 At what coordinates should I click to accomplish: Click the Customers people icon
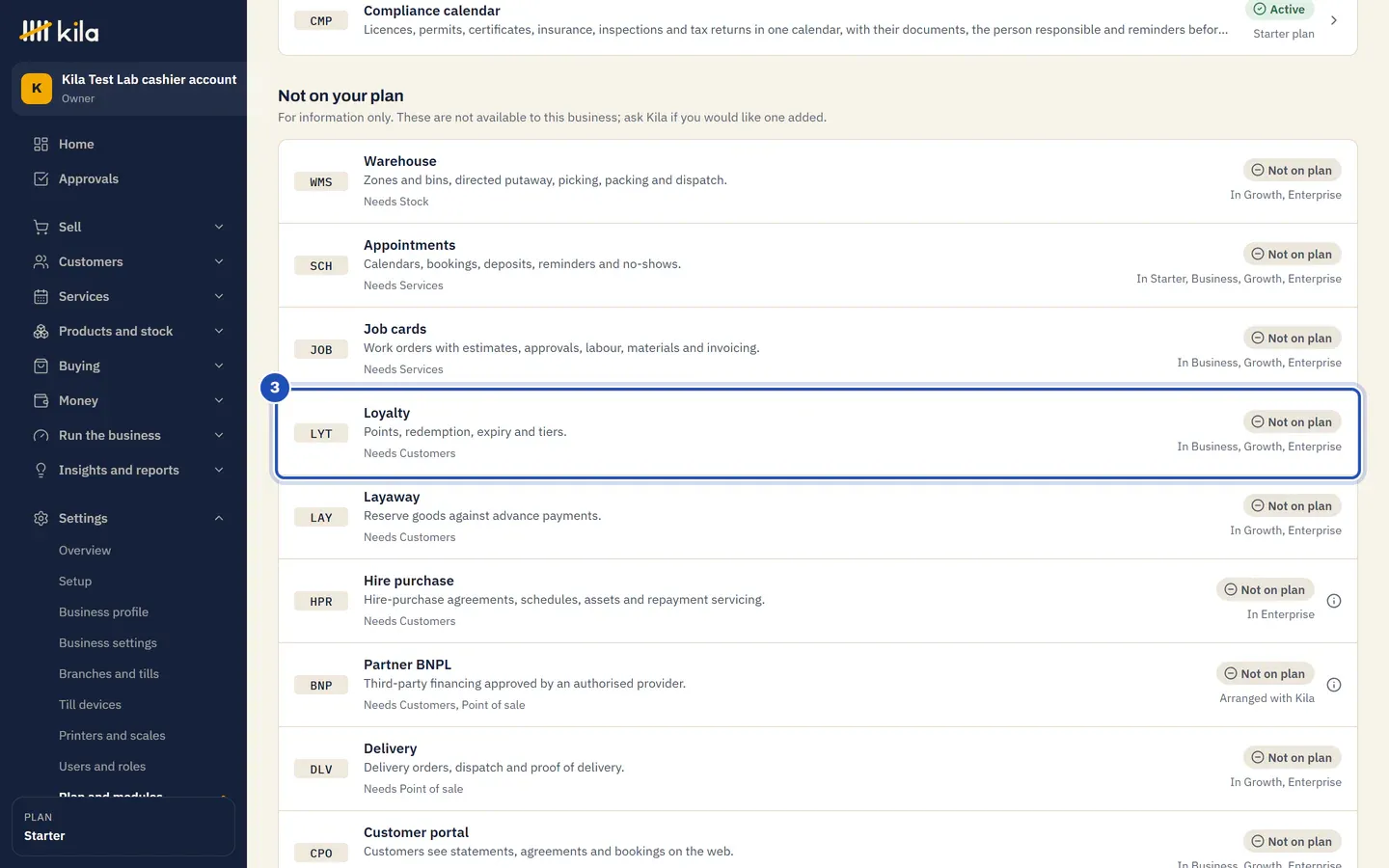point(41,261)
